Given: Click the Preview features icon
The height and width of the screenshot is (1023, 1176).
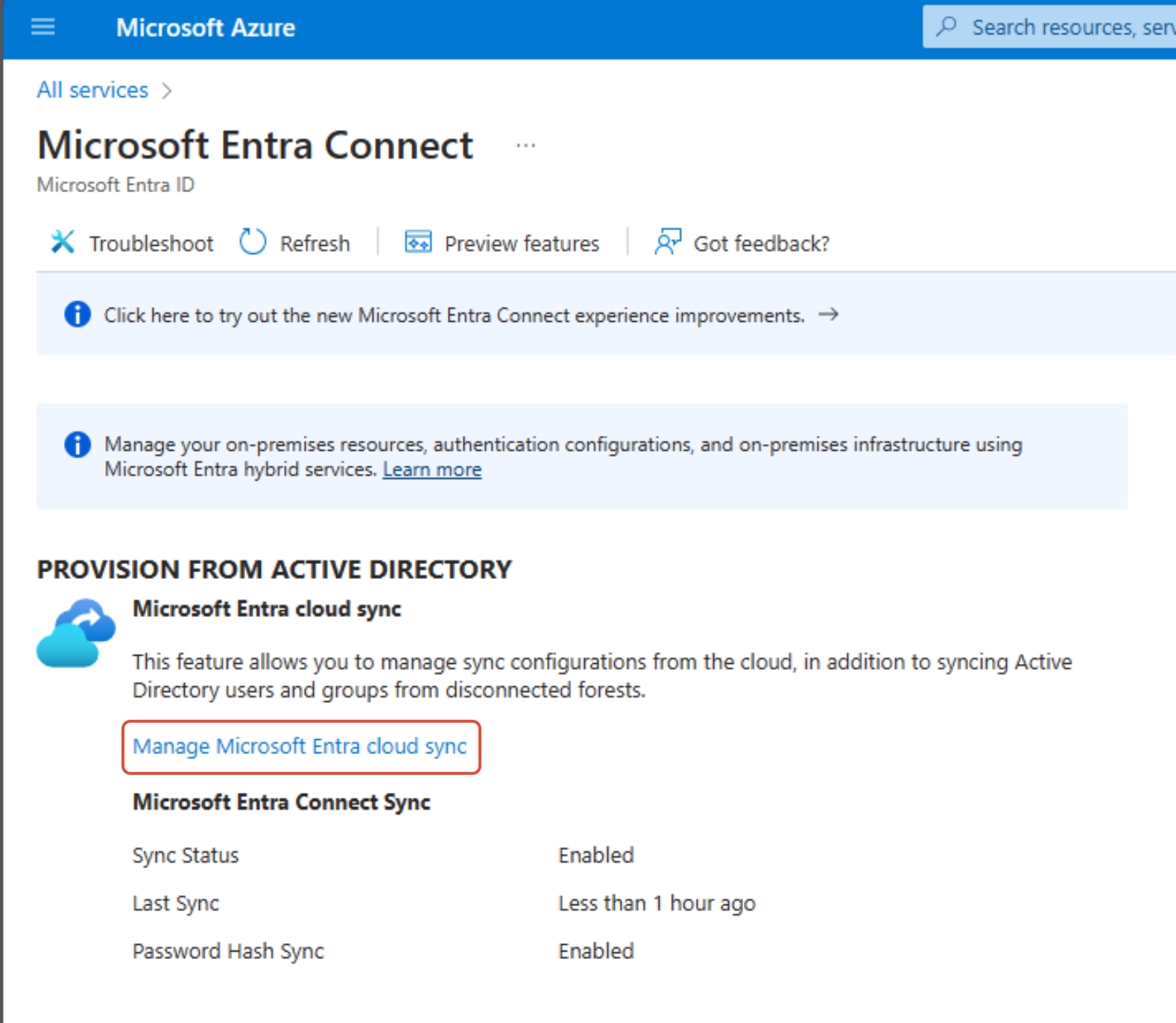Looking at the screenshot, I should 418,242.
